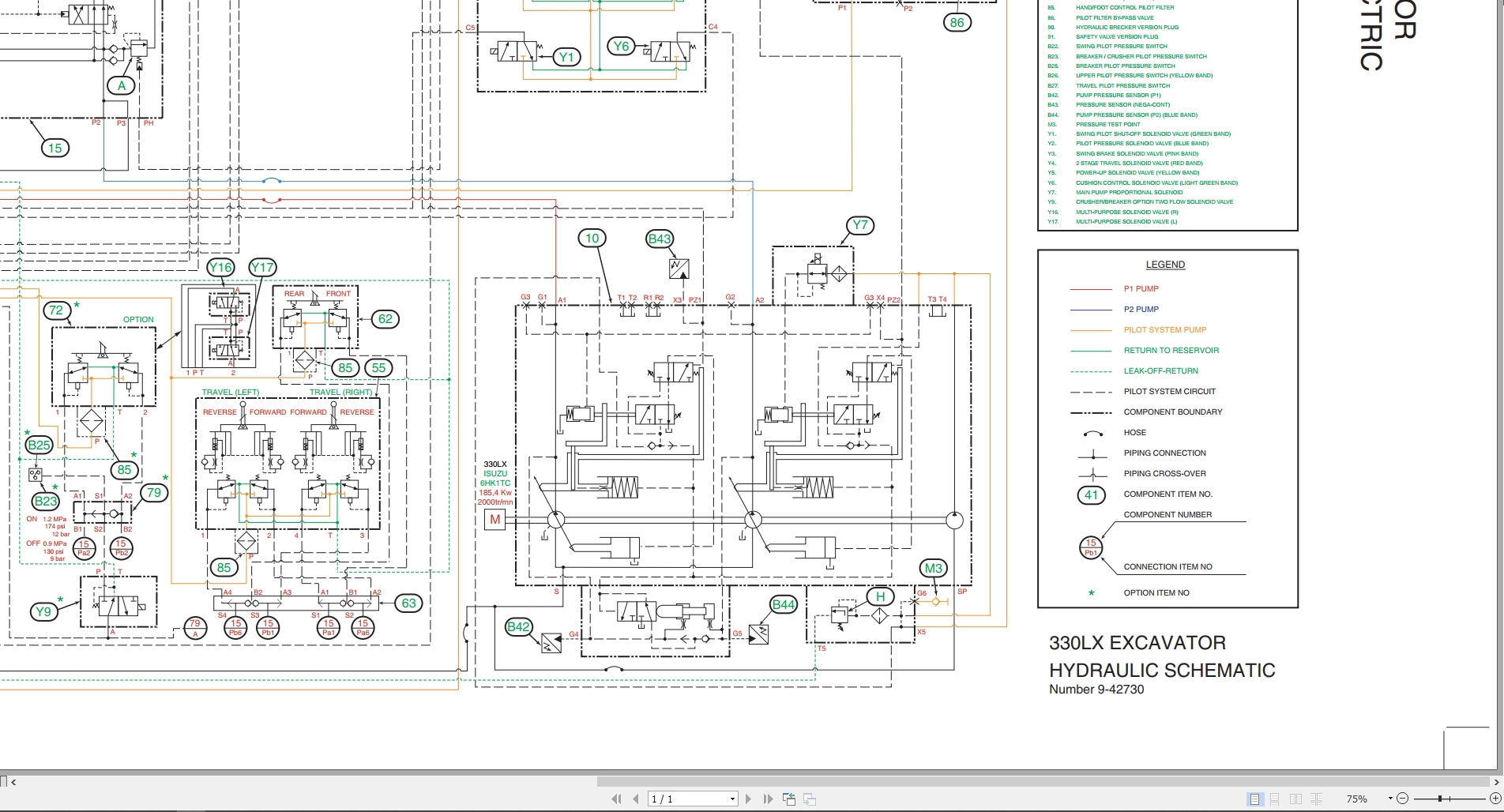Click the B23 callout bubble
This screenshot has width=1504, height=812.
(46, 501)
